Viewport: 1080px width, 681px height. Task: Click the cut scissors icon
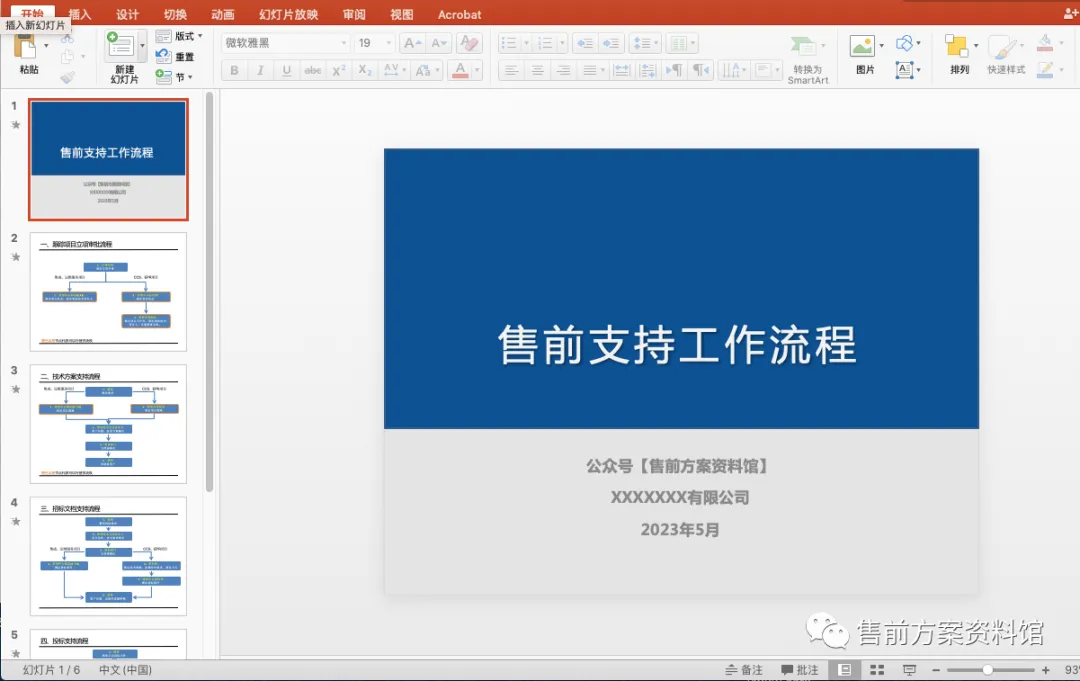[x=68, y=39]
